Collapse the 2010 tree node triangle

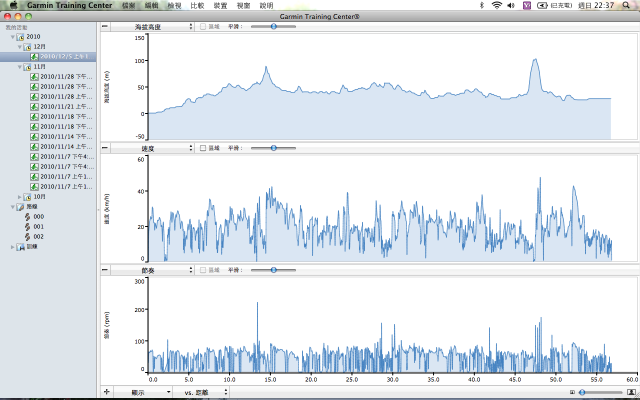pos(13,37)
